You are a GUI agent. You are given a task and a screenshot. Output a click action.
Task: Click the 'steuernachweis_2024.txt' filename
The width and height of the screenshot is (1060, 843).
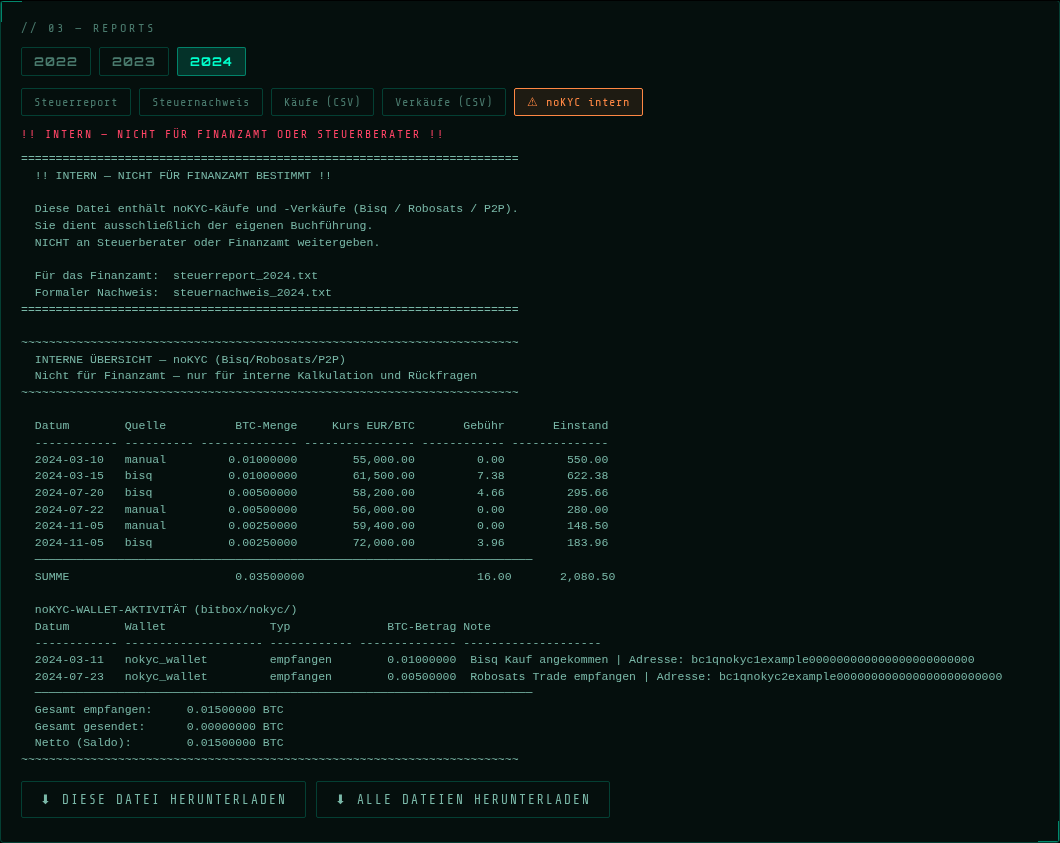click(252, 293)
